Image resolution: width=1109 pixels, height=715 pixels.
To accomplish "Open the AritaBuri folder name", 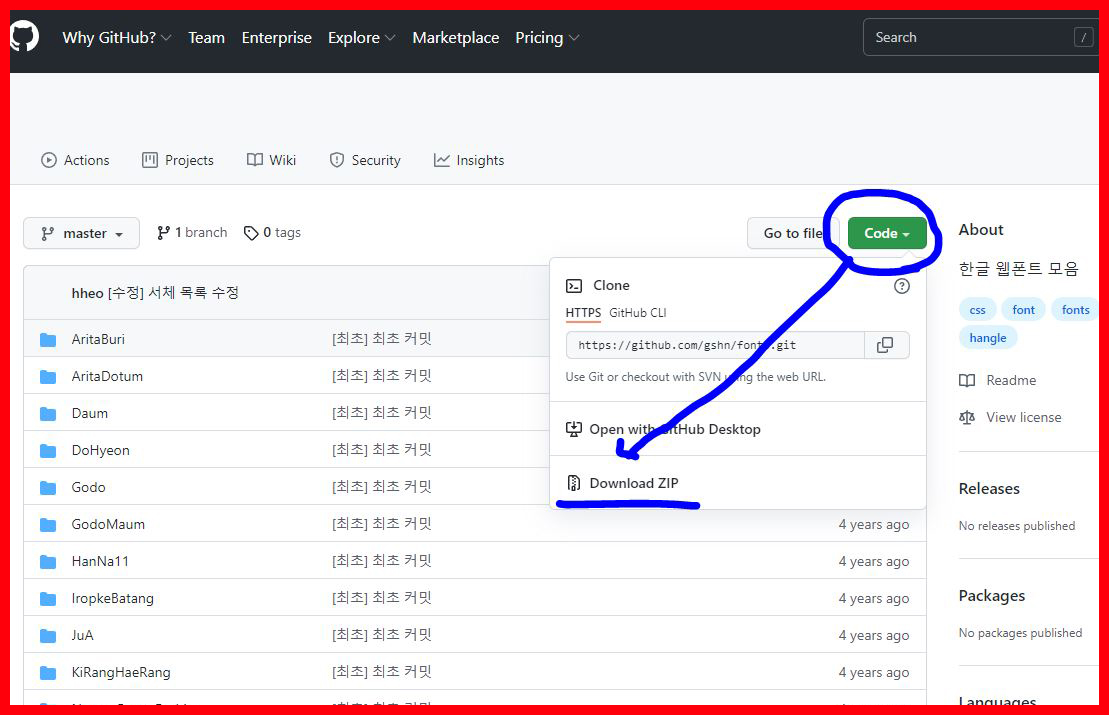I will [x=98, y=339].
